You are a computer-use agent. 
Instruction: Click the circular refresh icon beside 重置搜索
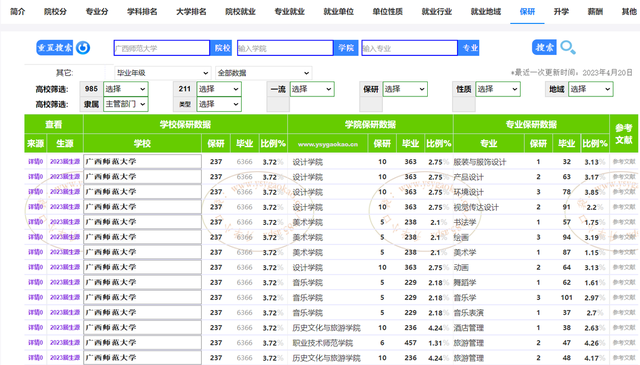point(83,48)
